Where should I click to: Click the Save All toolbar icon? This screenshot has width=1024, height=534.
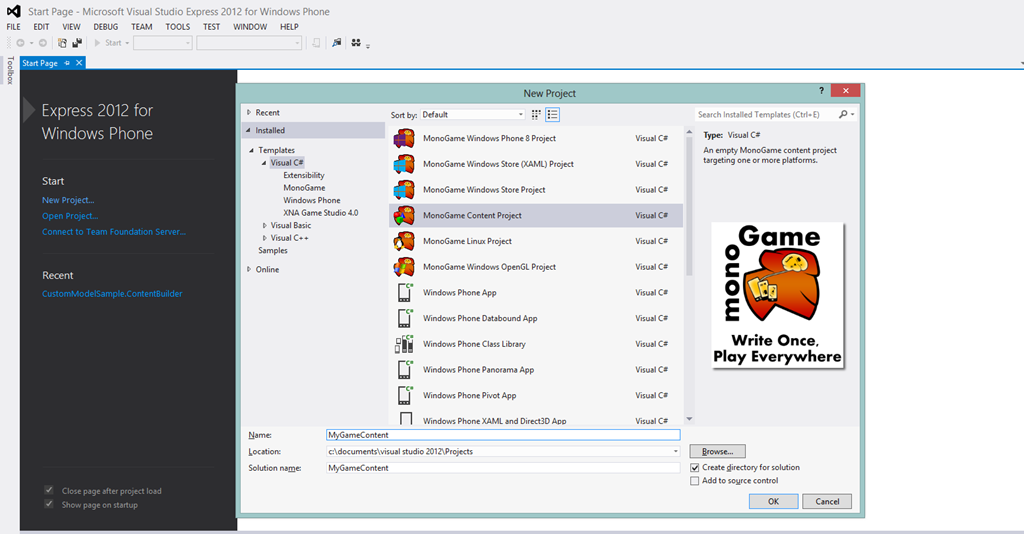click(x=77, y=43)
